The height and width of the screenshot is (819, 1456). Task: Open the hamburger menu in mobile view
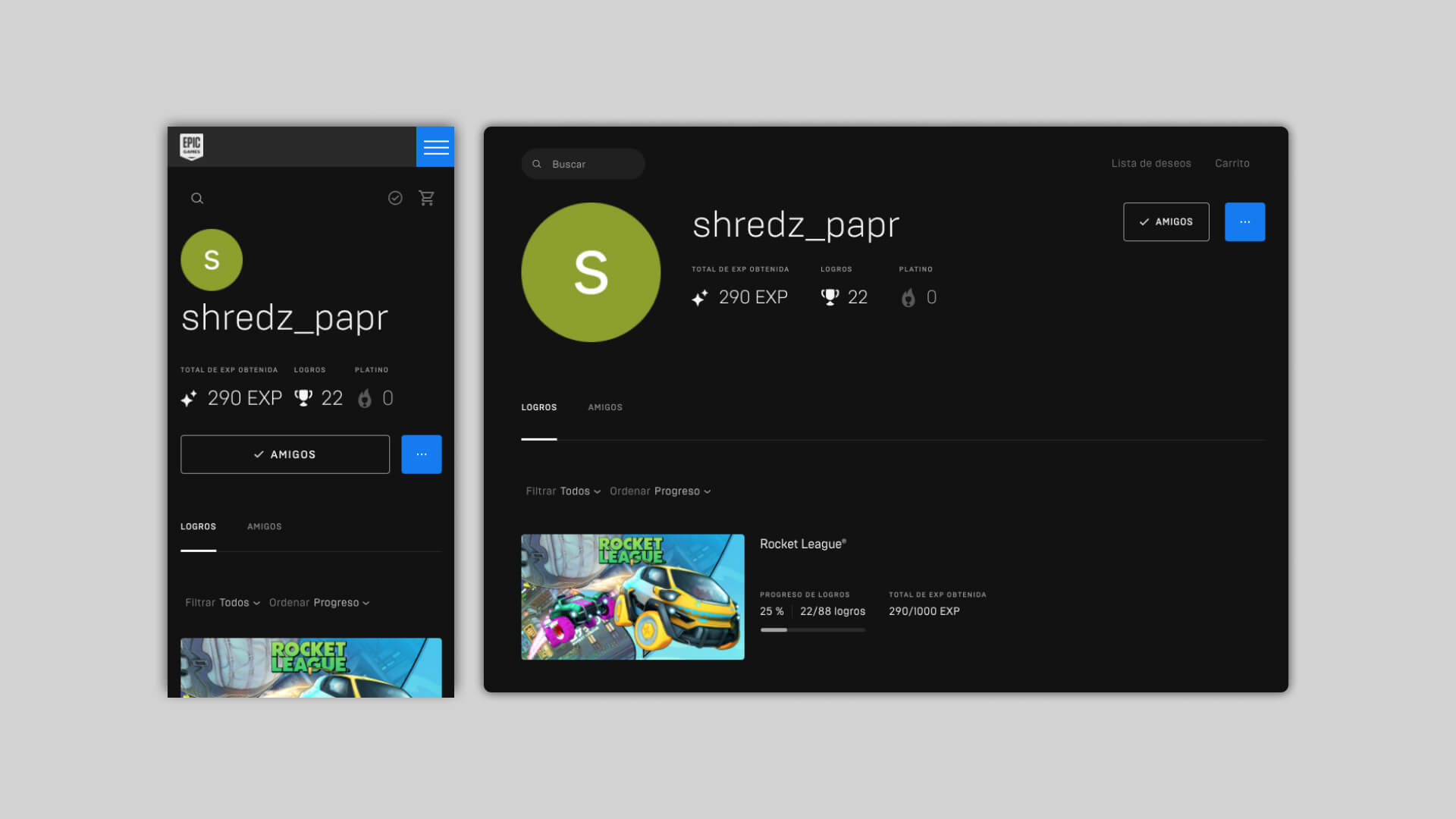coord(435,147)
